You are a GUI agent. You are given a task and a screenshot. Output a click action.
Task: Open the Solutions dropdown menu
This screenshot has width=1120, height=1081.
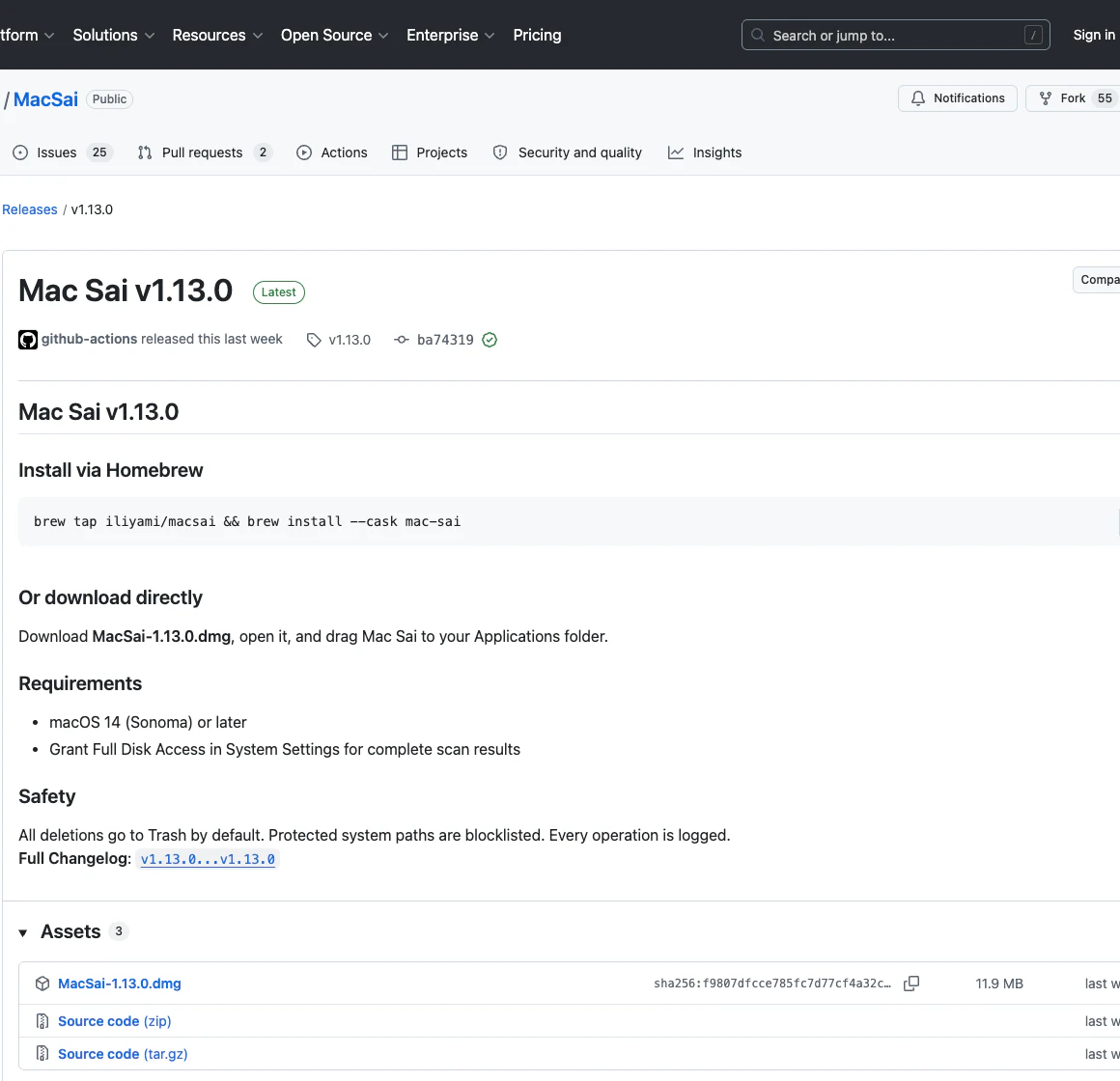coord(113,35)
